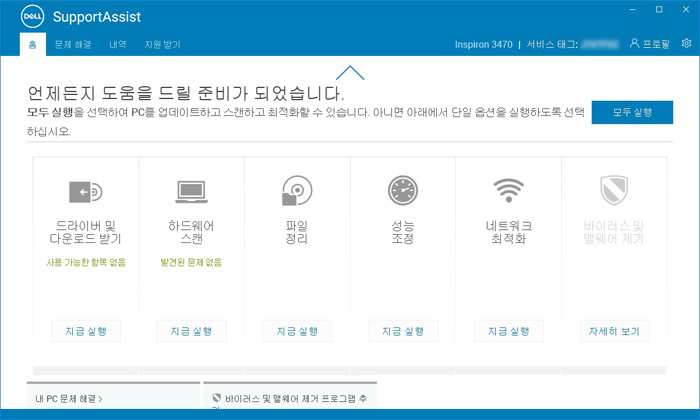Minimize the SupportAssist window
The width and height of the screenshot is (700, 420).
coord(633,9)
